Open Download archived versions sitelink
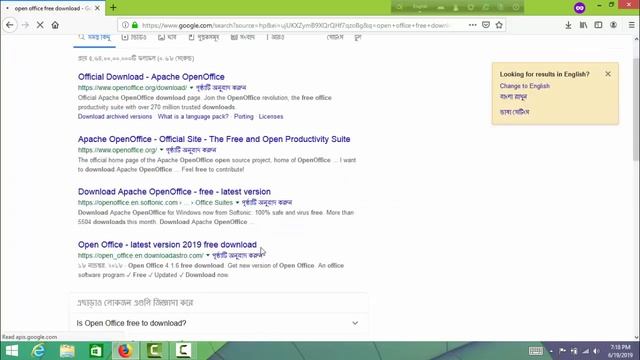The height and width of the screenshot is (360, 640). pos(115,117)
